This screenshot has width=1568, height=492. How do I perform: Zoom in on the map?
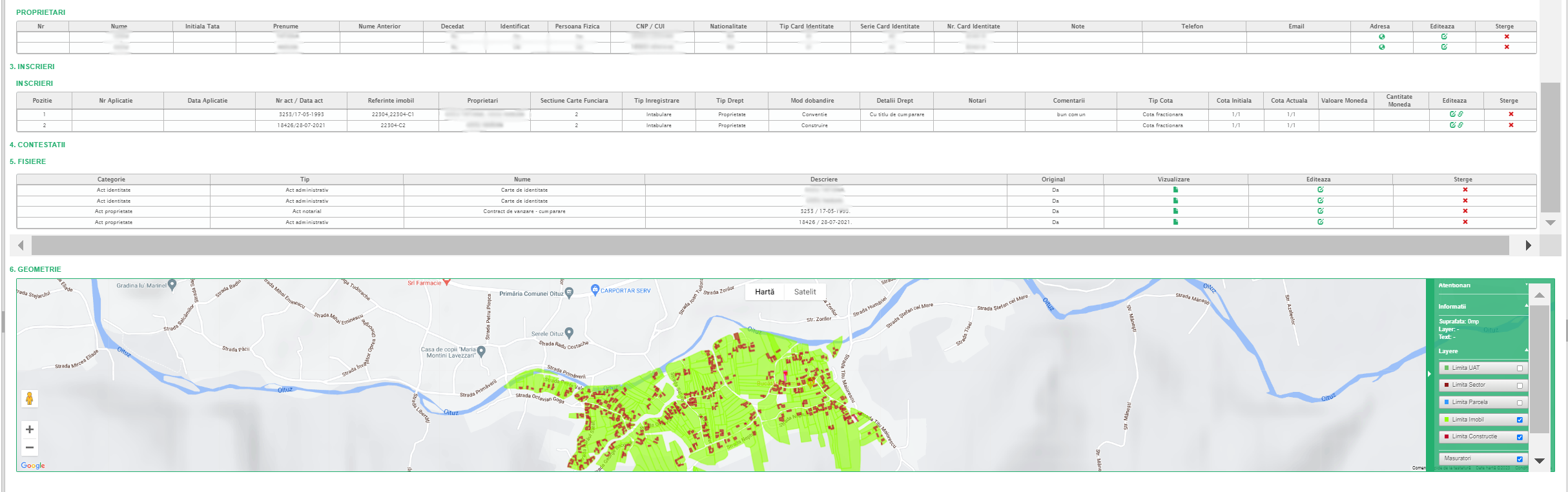(x=30, y=429)
